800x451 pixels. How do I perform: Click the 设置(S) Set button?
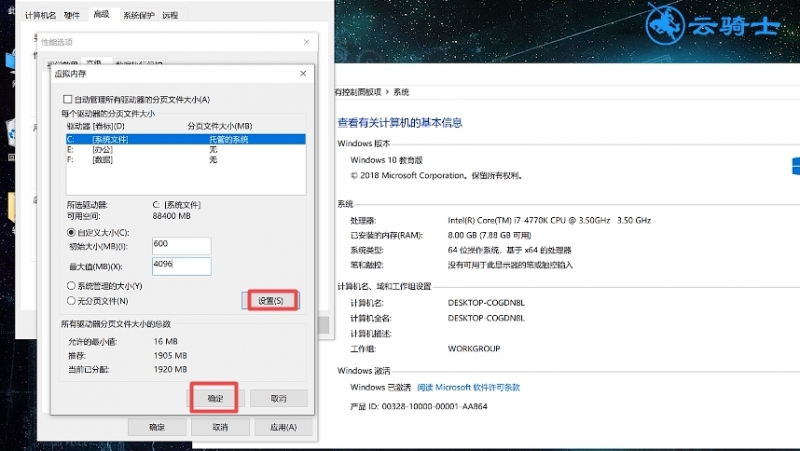point(270,300)
